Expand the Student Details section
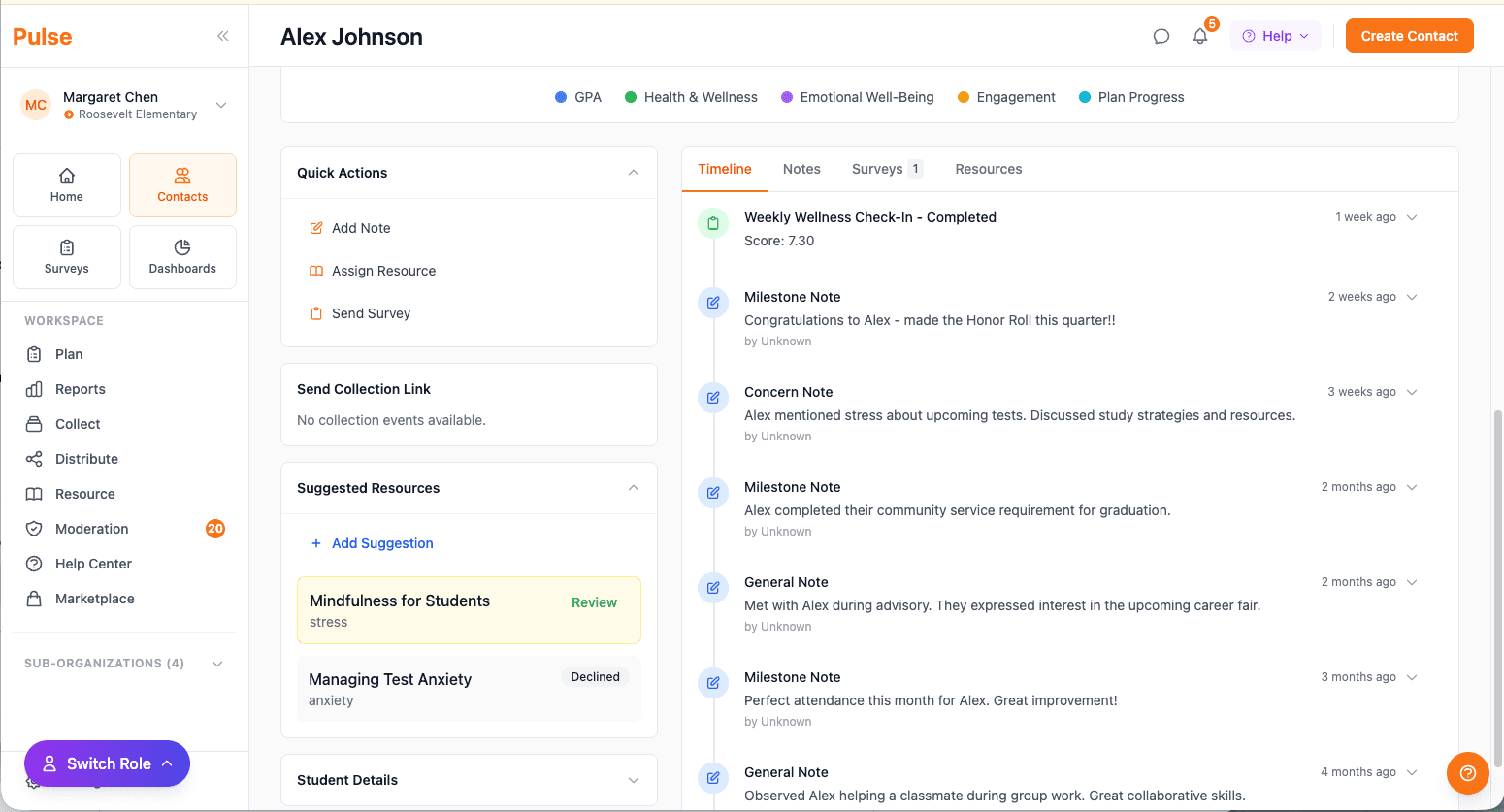The image size is (1504, 812). pyautogui.click(x=634, y=780)
